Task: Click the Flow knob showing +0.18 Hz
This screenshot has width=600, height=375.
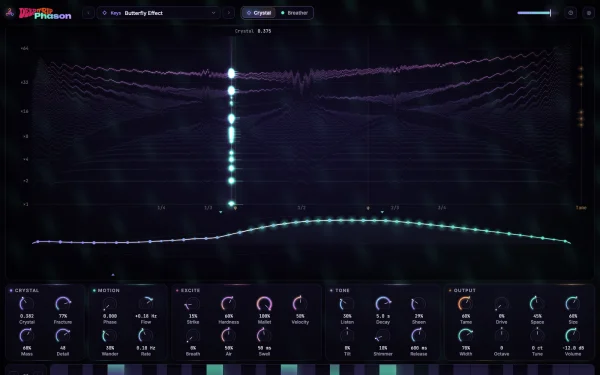Action: point(146,304)
